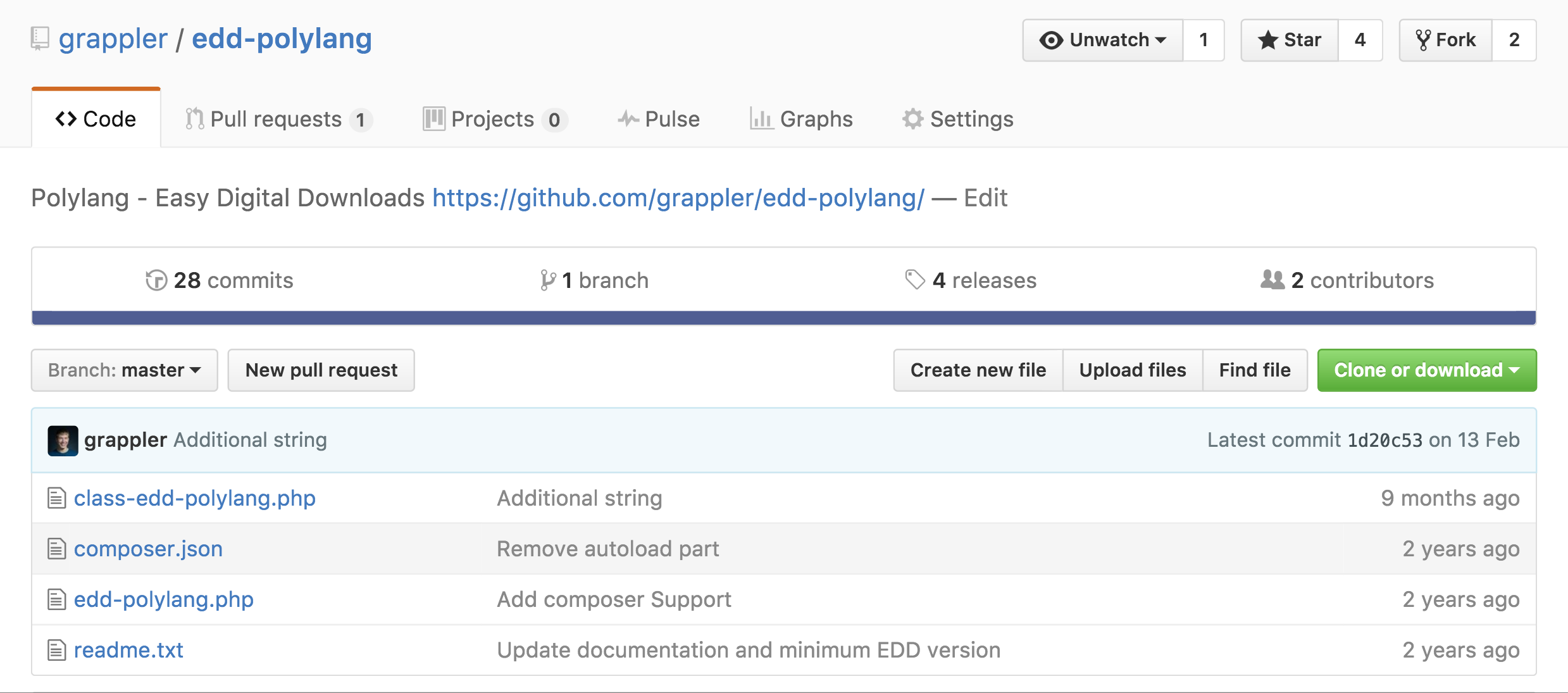Click the tag icon beside 4 releases
Viewport: 1568px width, 693px height.
pos(915,280)
